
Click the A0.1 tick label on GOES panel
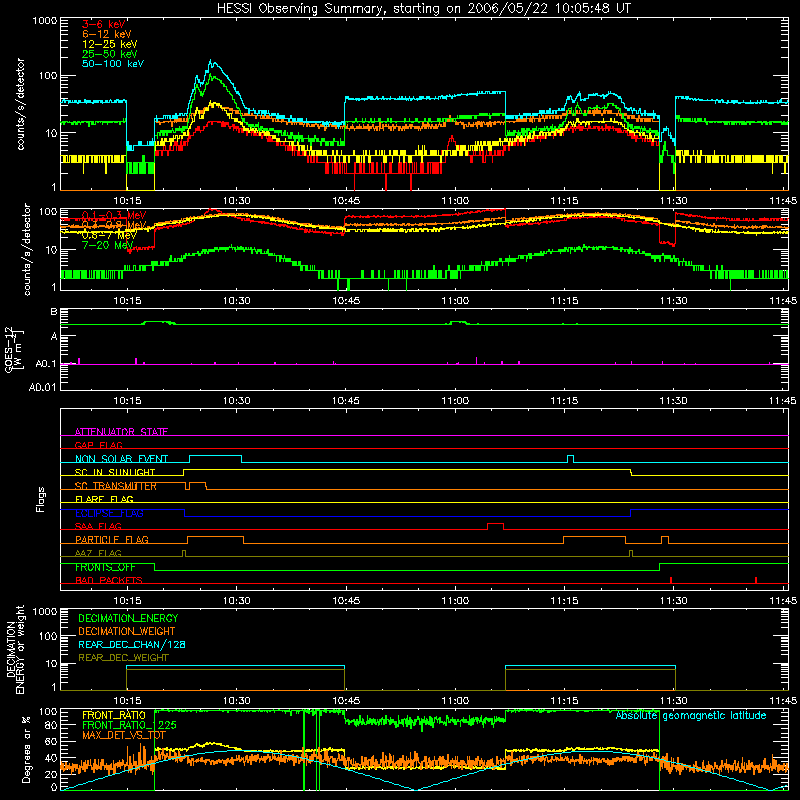pyautogui.click(x=46, y=364)
